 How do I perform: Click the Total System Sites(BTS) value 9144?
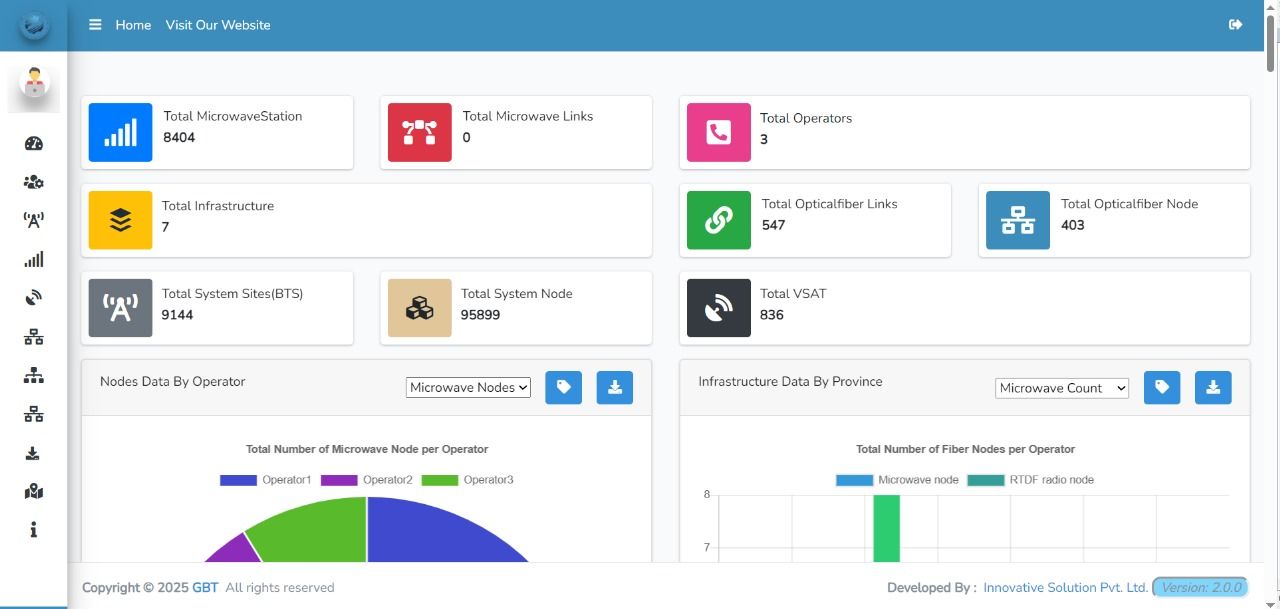click(177, 315)
